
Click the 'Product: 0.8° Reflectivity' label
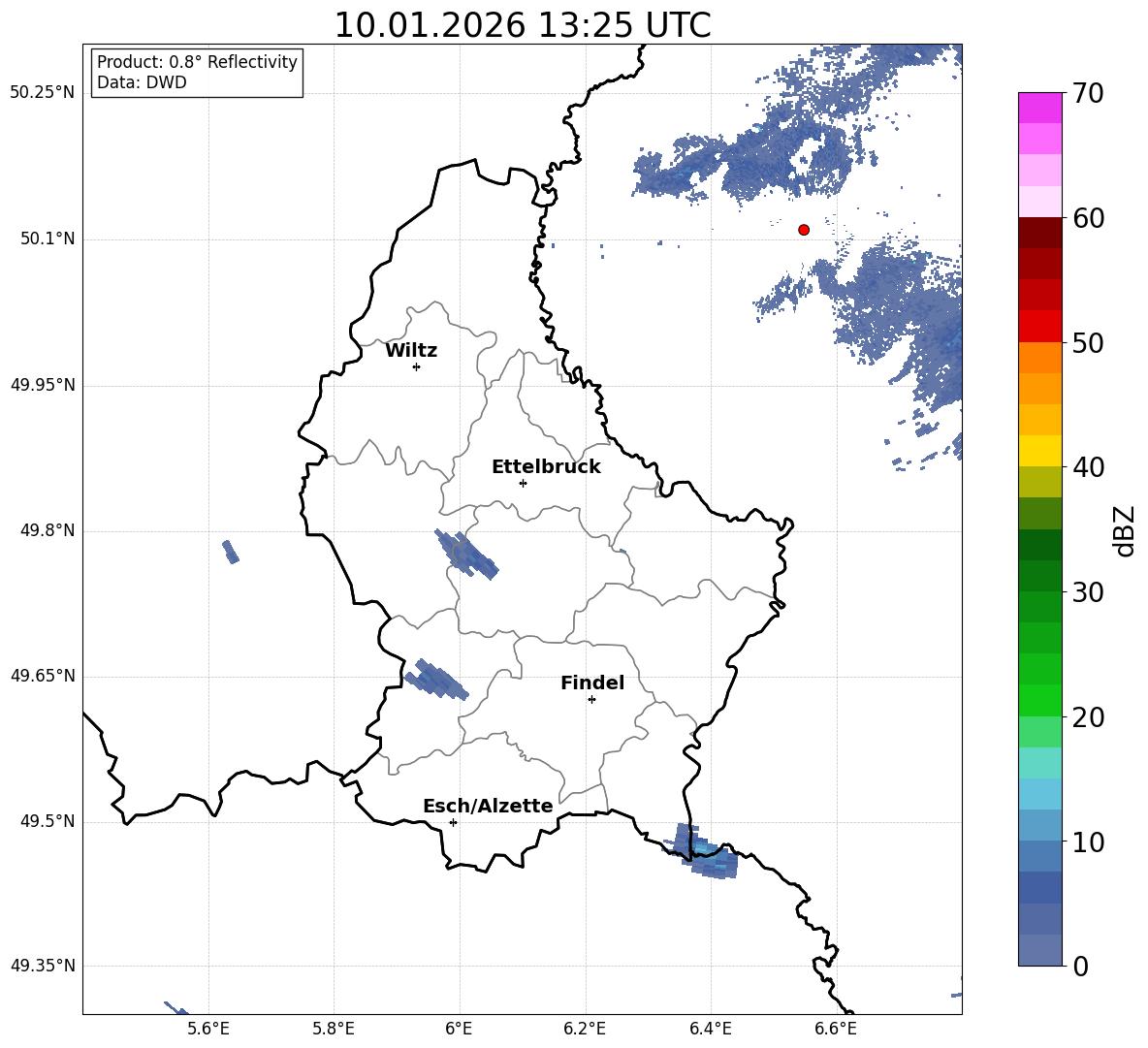197,62
